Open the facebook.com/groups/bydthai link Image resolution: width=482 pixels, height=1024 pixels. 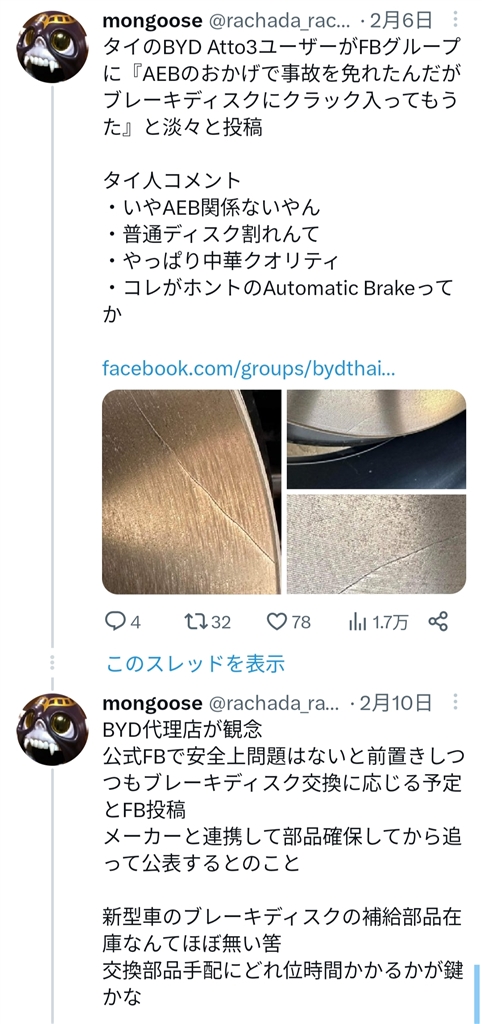click(x=249, y=369)
